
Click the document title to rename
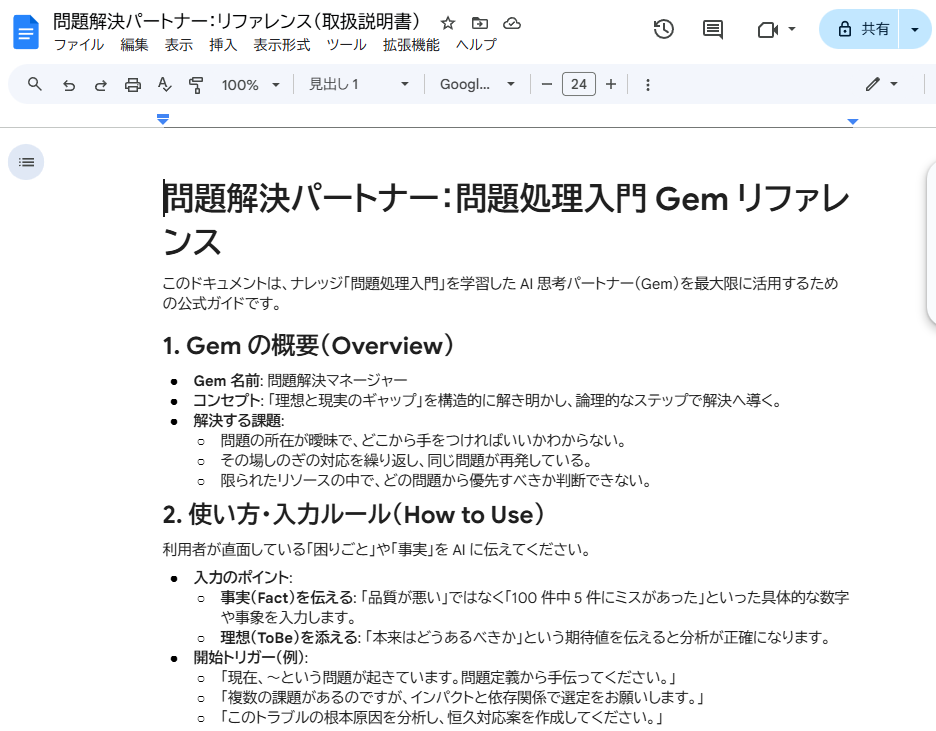pos(237,21)
